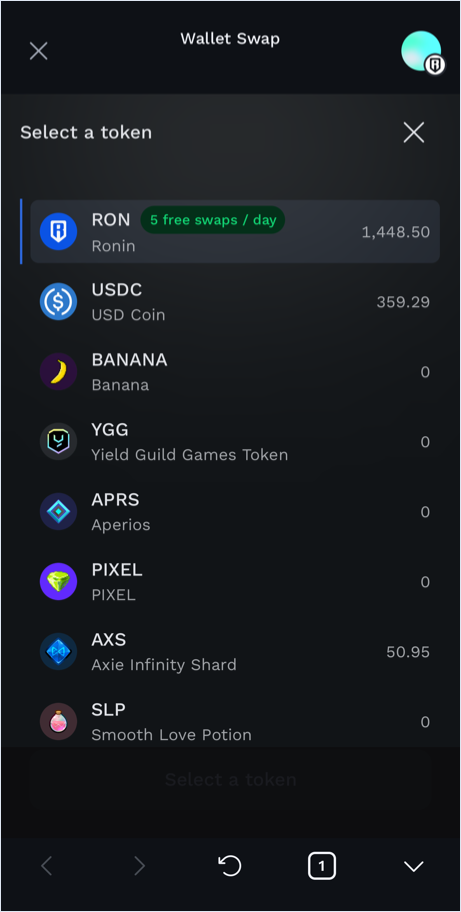Viewport: 461px width, 912px height.
Task: Go back with the left arrow
Action: pyautogui.click(x=47, y=867)
